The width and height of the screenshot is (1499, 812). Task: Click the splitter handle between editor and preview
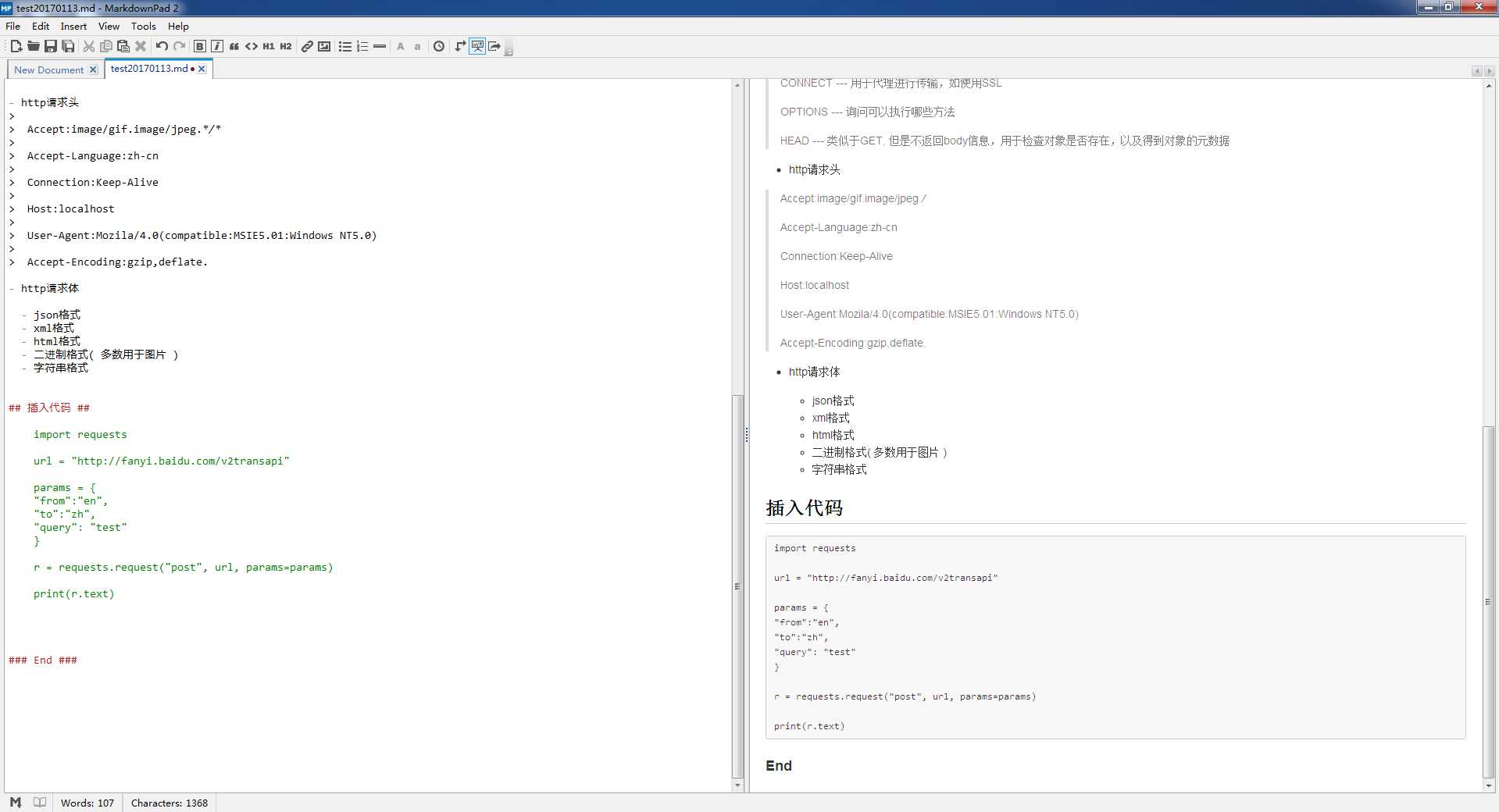click(747, 436)
